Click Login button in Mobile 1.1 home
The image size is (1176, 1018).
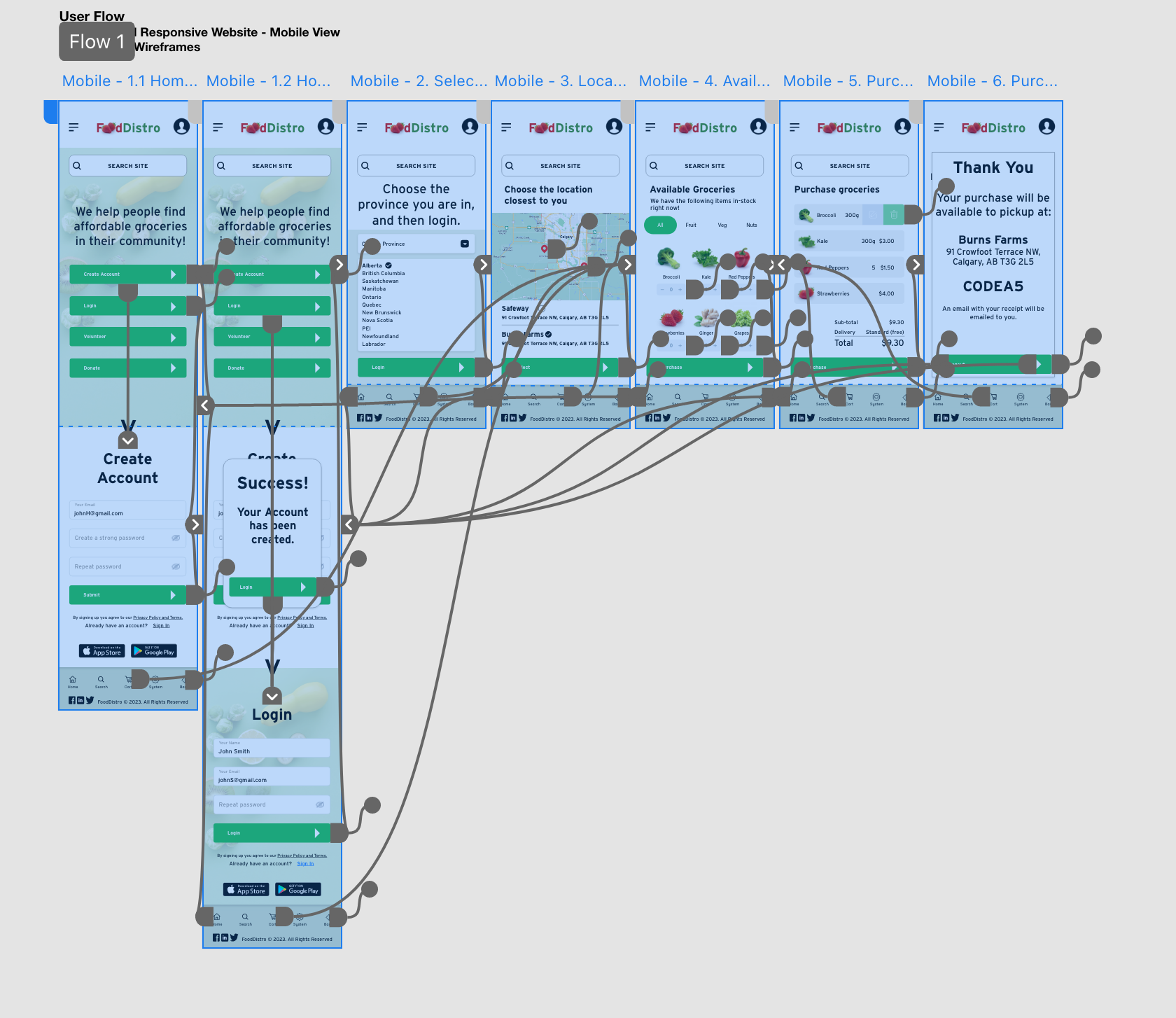(x=128, y=306)
